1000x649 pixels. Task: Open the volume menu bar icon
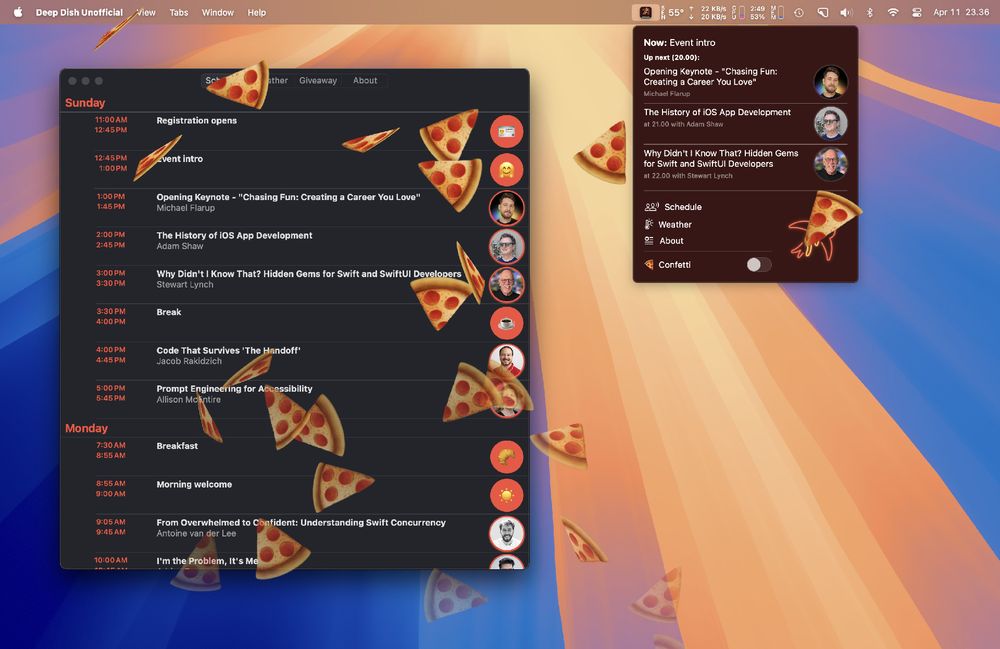click(x=846, y=12)
